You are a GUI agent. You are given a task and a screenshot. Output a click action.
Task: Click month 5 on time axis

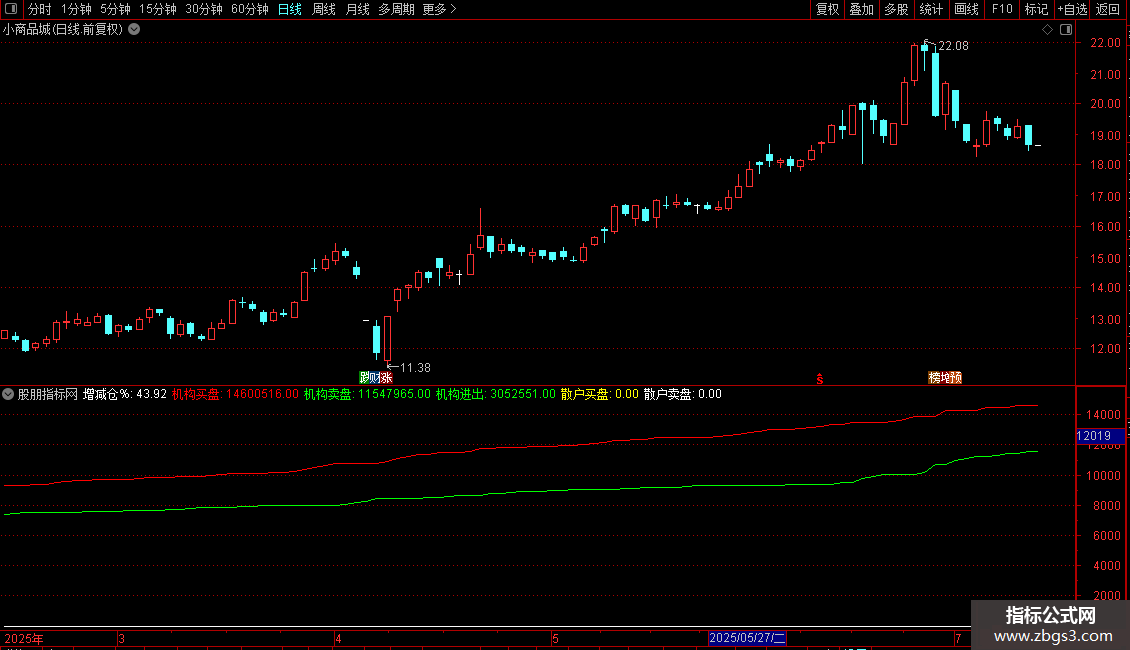[x=555, y=638]
